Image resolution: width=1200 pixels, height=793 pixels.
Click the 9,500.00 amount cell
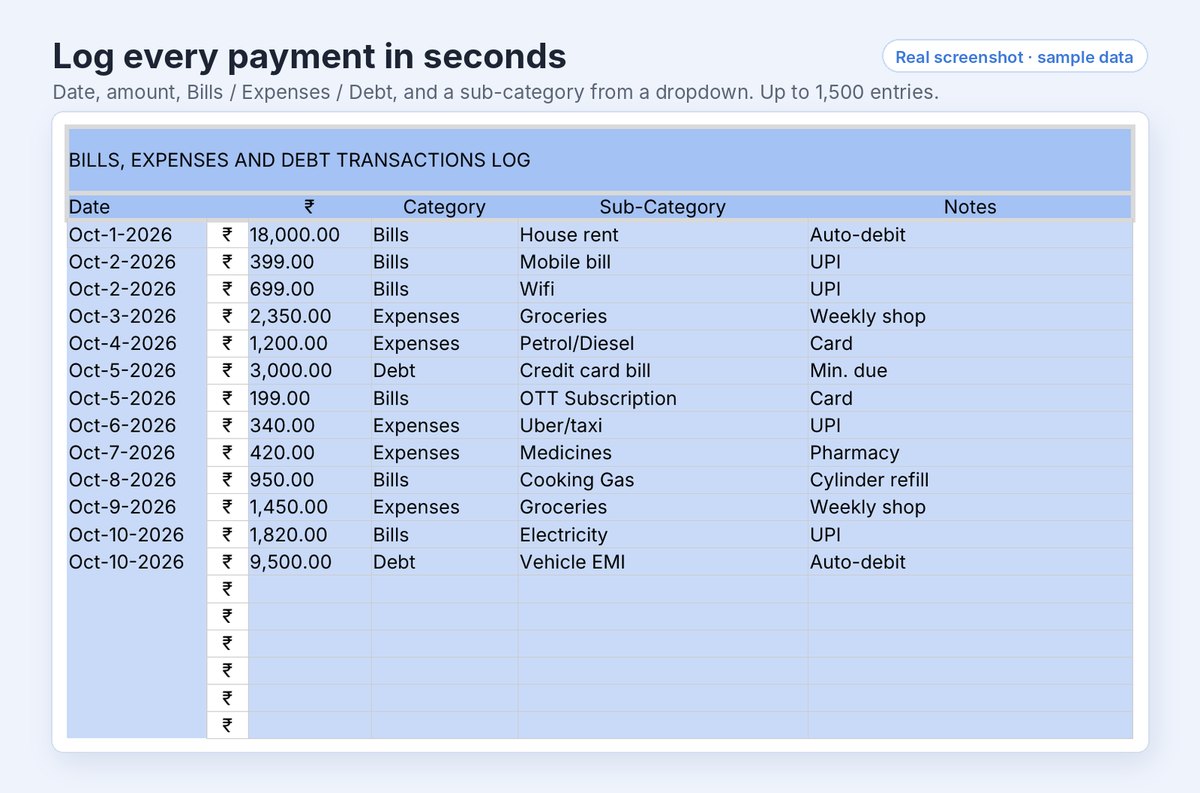pos(309,562)
